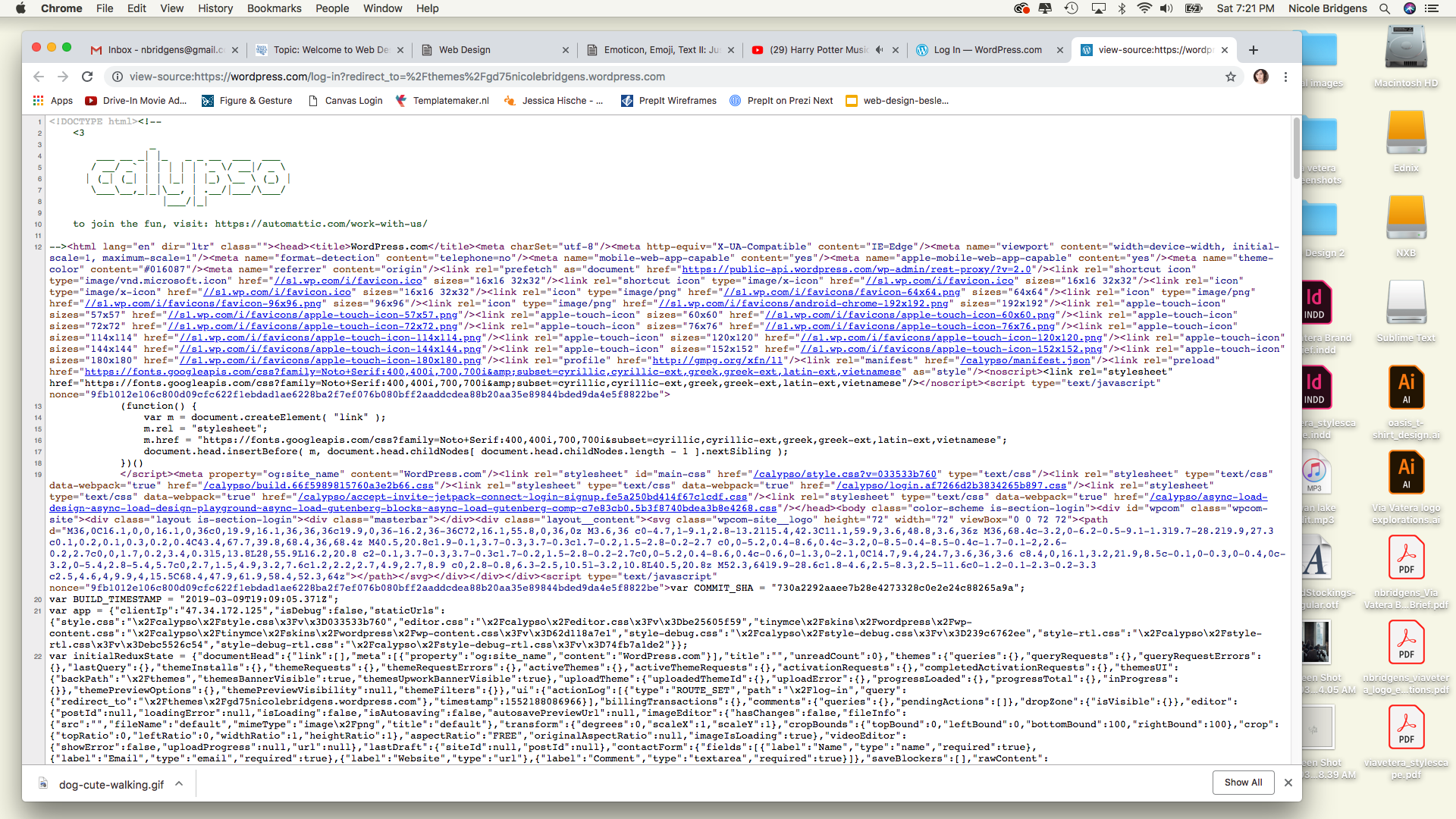Expand dog-cute-walking.gif download options chevron
The image size is (1456, 819).
point(179,783)
